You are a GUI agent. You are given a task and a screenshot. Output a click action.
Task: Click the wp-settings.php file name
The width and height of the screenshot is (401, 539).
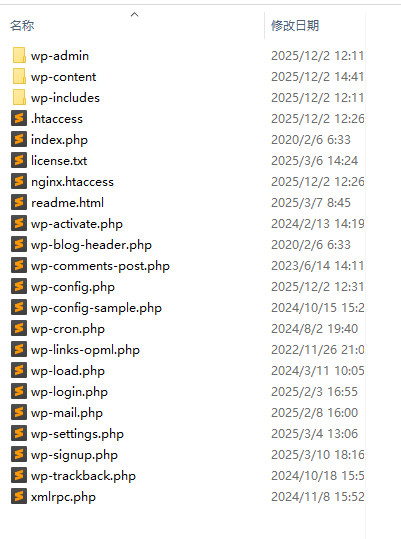[77, 434]
